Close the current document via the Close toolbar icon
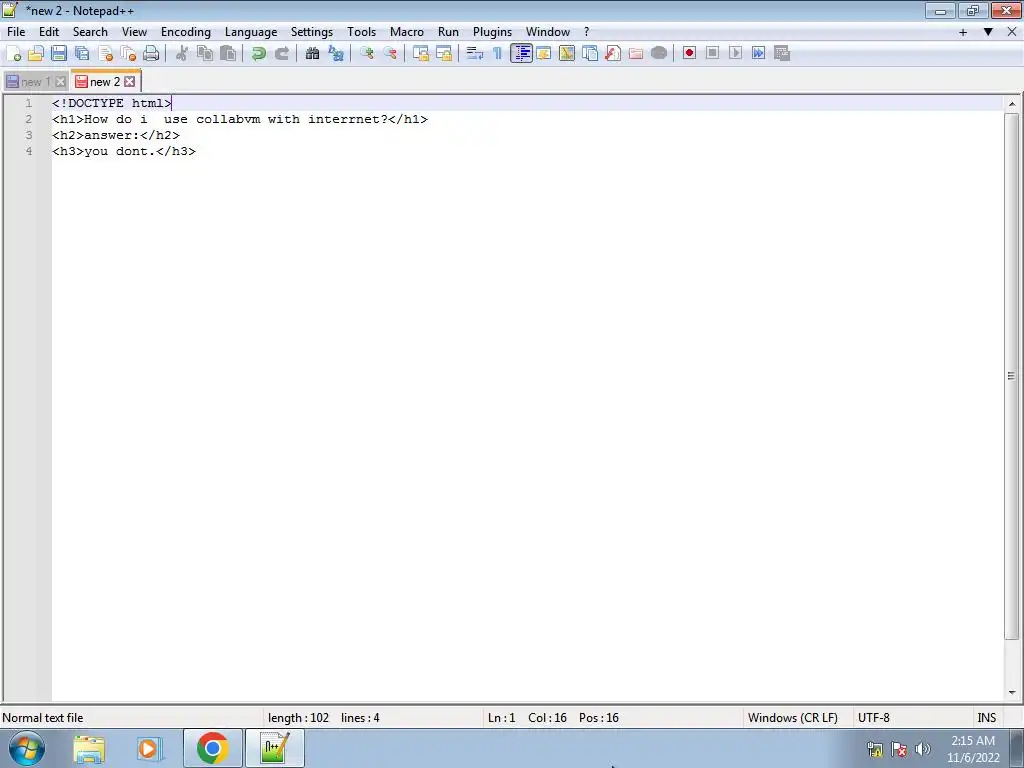 coord(105,54)
